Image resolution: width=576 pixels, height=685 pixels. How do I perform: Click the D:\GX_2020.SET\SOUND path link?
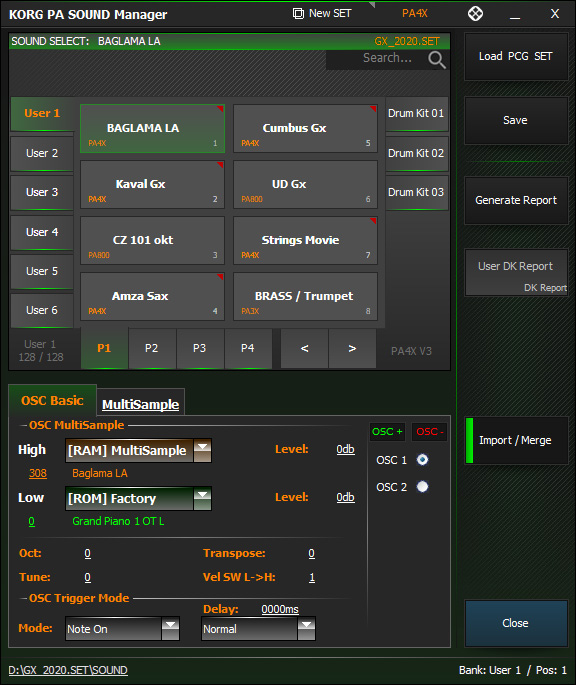point(68,670)
